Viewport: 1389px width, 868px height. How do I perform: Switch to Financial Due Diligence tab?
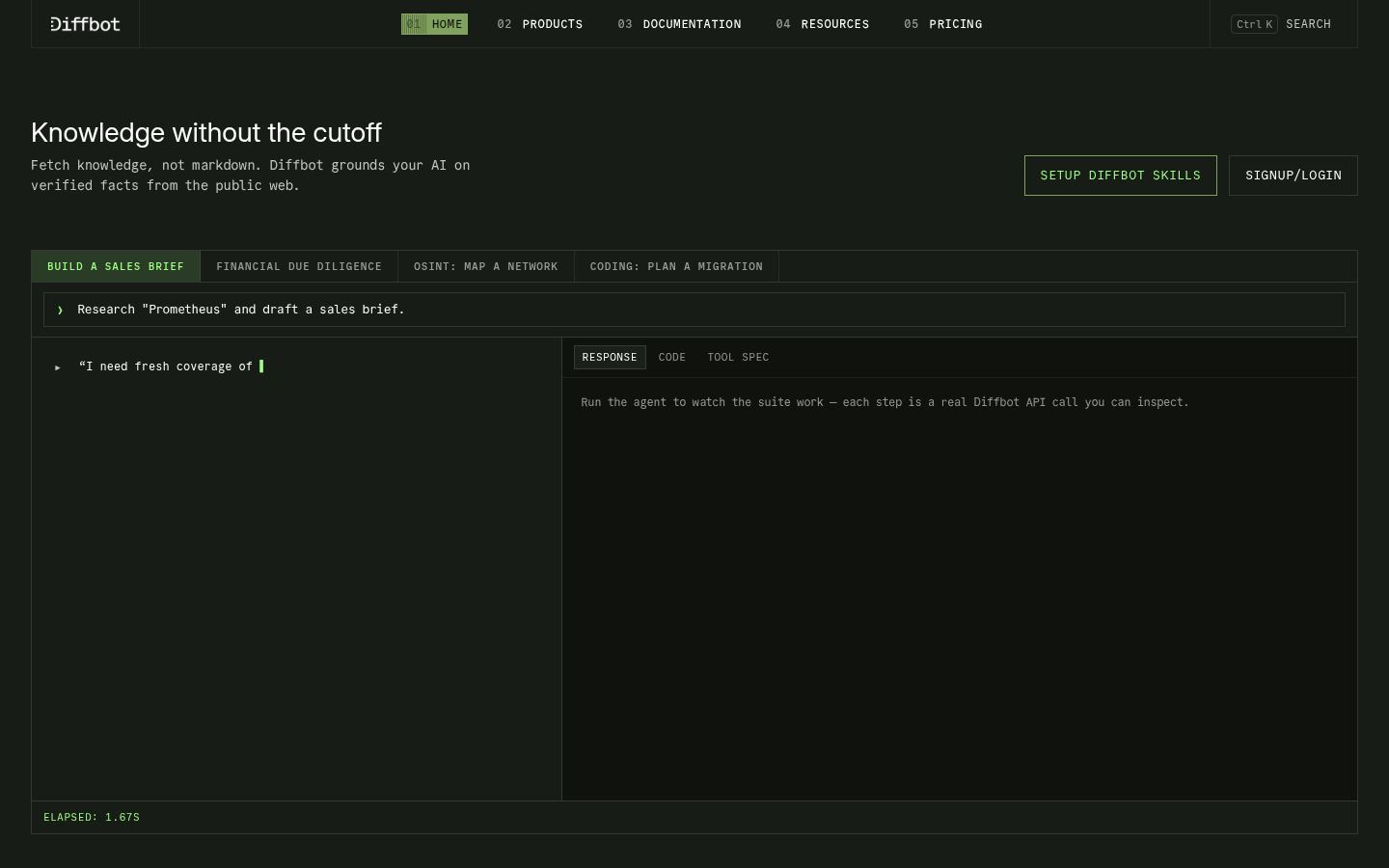(299, 266)
